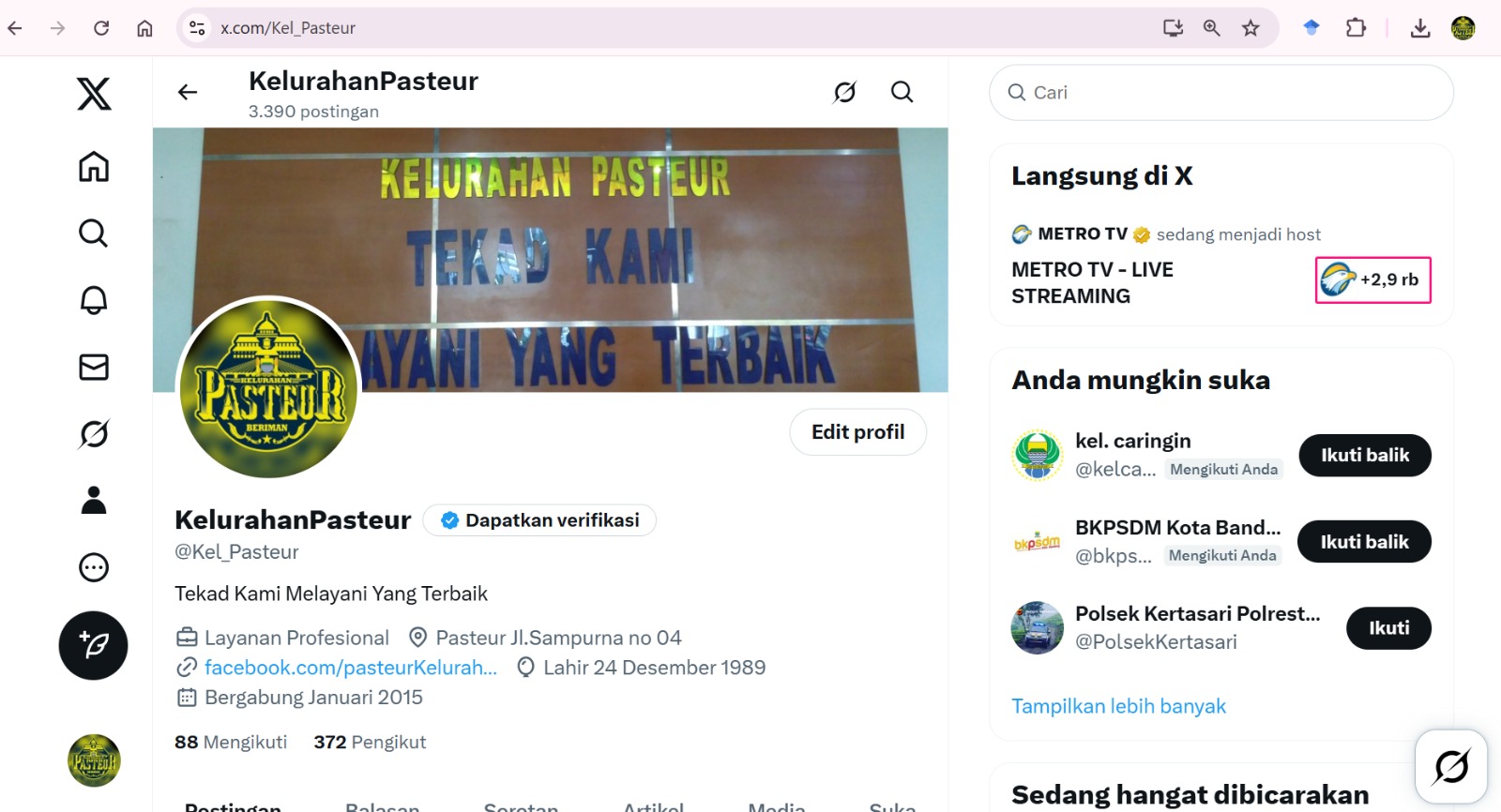Open the floating Grok button
The image size is (1501, 812).
(1451, 766)
